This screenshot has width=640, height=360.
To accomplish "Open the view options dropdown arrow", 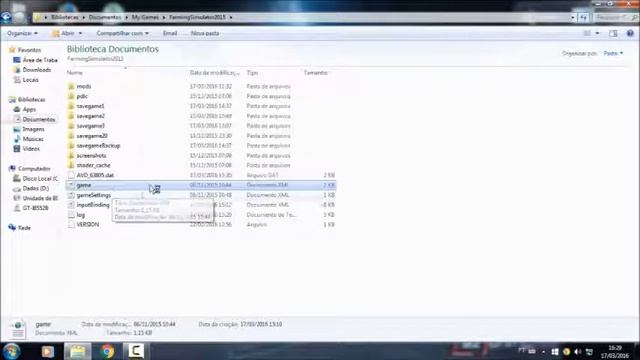I will click(598, 33).
